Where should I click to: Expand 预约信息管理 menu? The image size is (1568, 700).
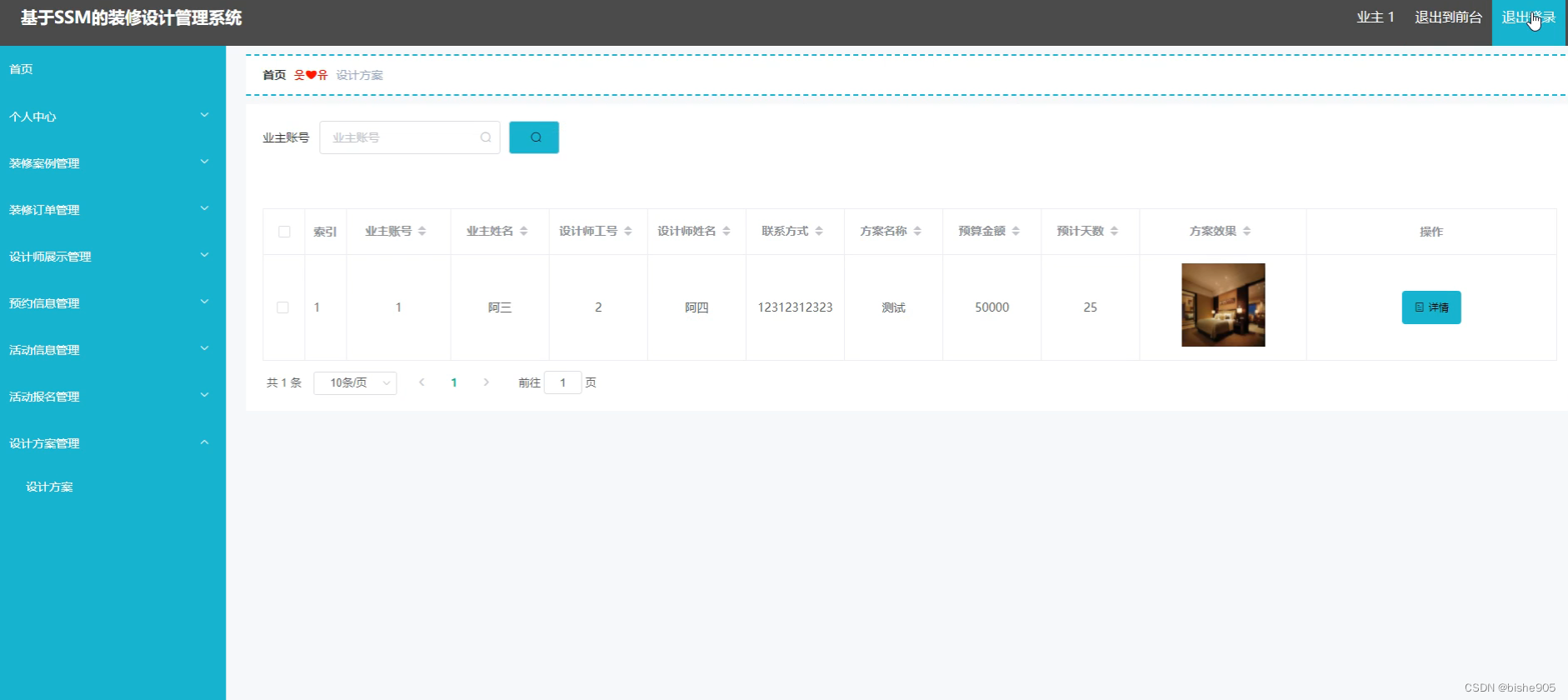[x=112, y=302]
